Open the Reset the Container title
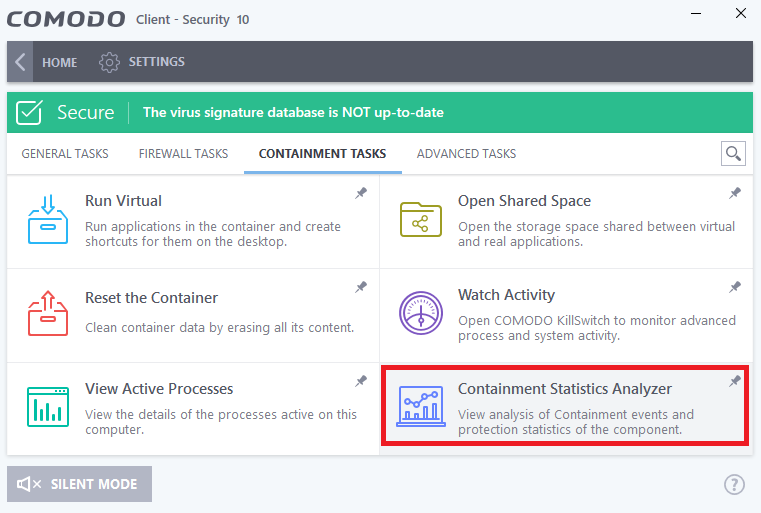This screenshot has width=761, height=513. (151, 298)
